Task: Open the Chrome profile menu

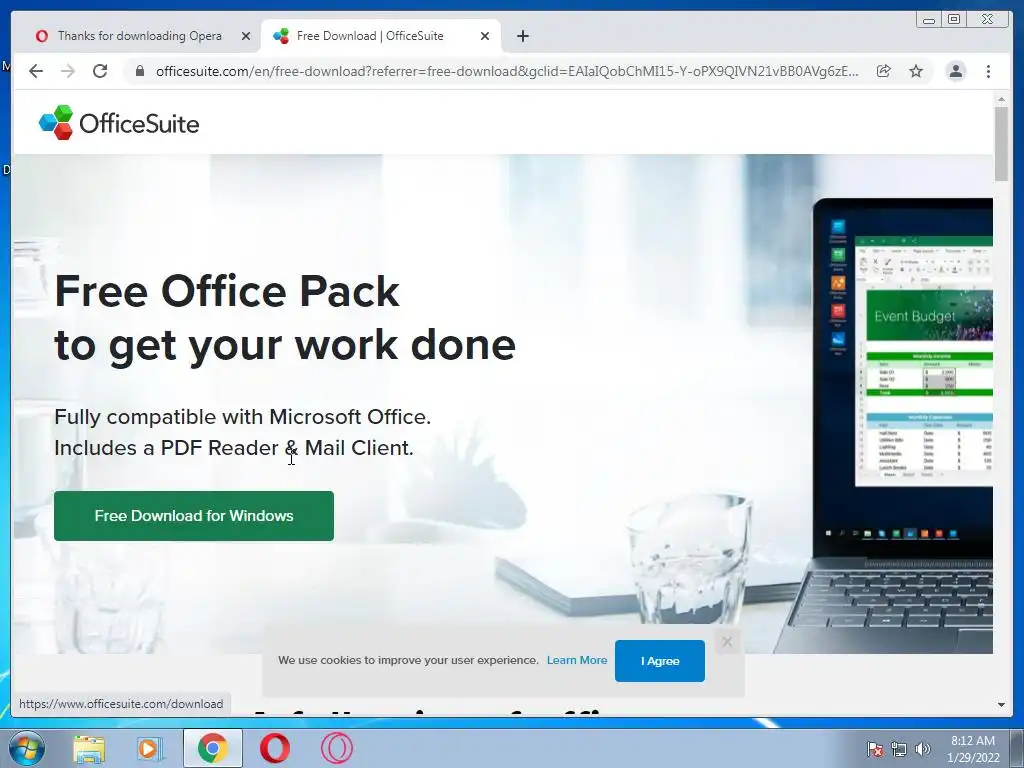Action: pos(955,71)
